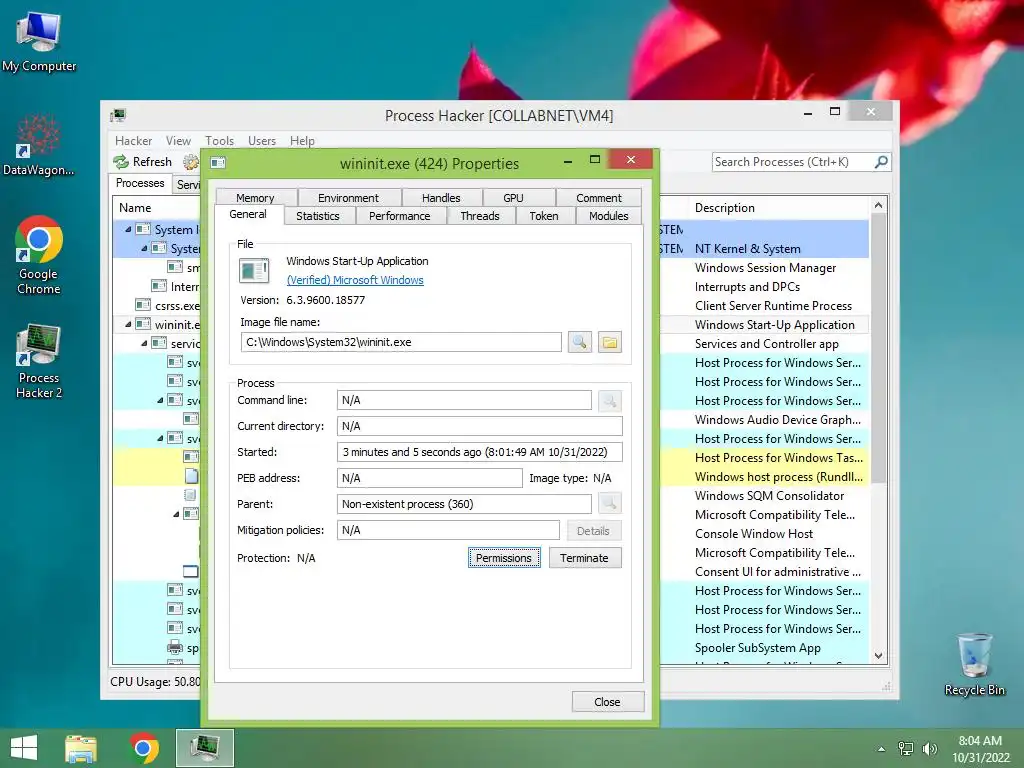
Task: Switch to the Processes tab in main window
Action: click(x=140, y=183)
